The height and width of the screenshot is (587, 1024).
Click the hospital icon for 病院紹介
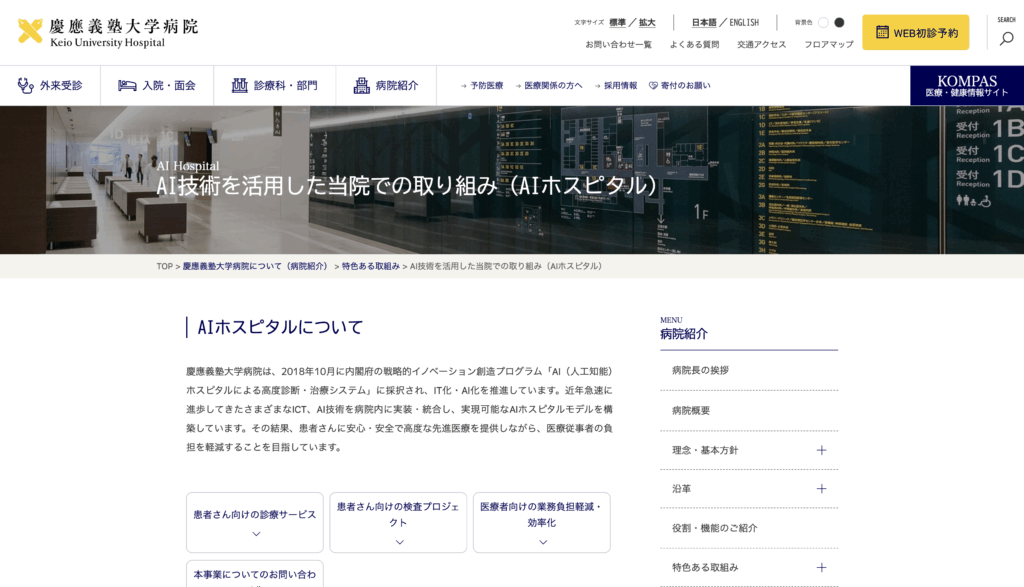pos(362,86)
